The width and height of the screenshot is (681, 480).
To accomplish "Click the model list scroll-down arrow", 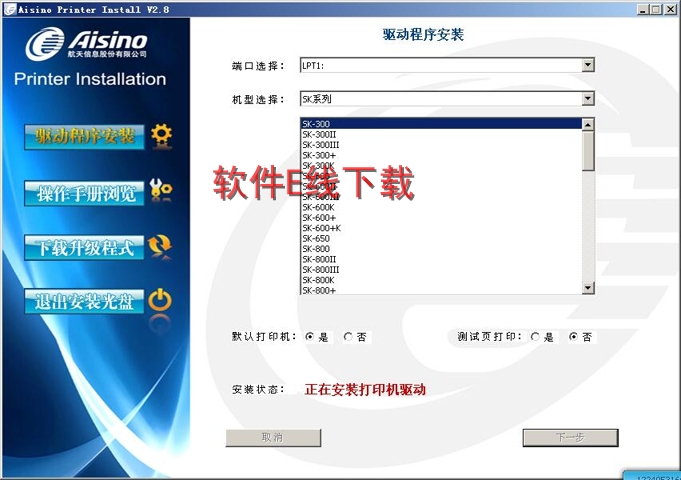I will coord(588,288).
